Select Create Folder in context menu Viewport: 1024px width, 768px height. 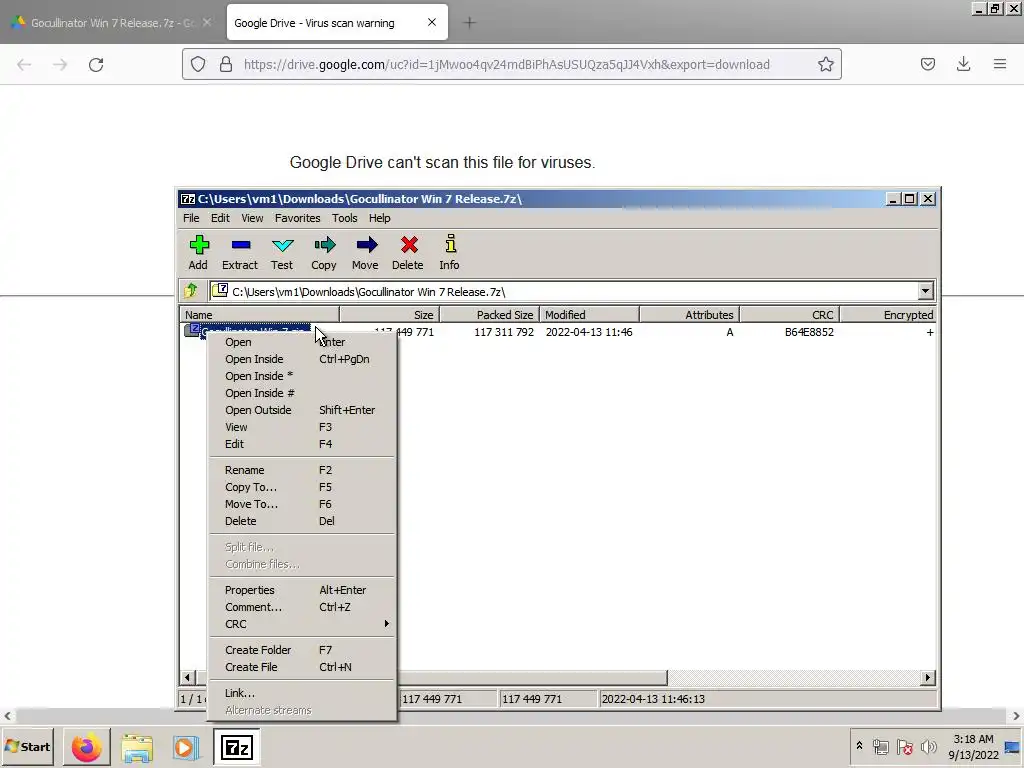(302, 650)
